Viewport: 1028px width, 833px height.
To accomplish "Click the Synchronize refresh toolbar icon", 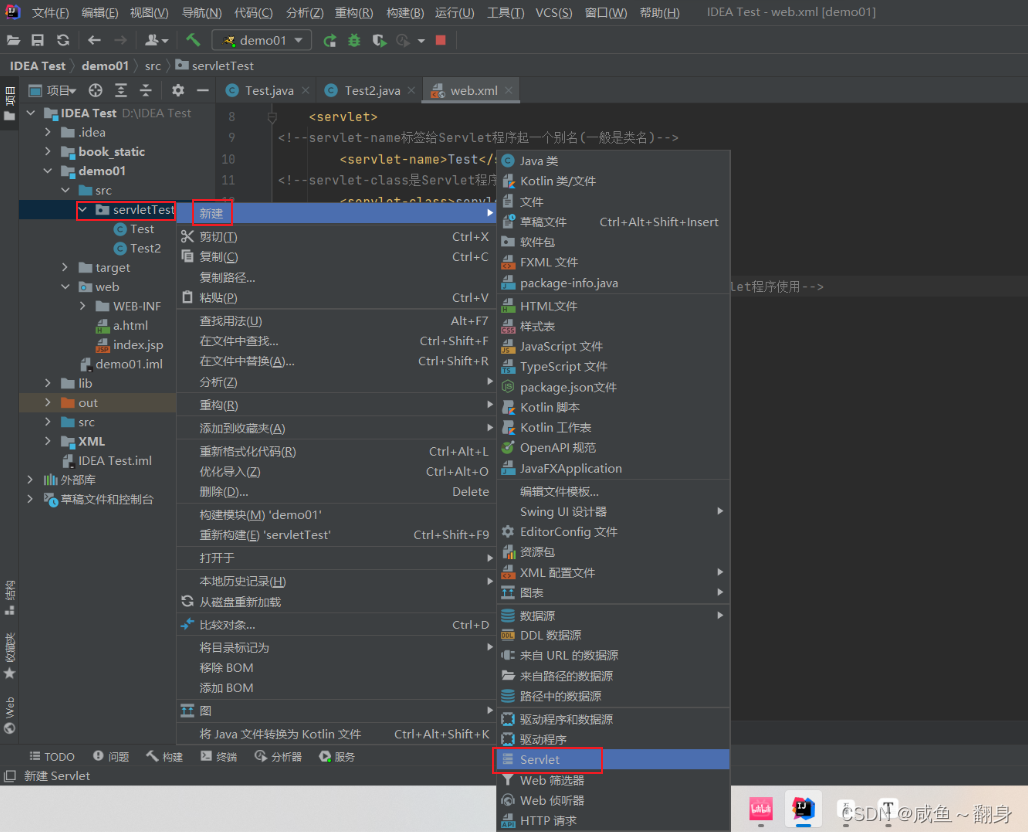I will coord(63,41).
